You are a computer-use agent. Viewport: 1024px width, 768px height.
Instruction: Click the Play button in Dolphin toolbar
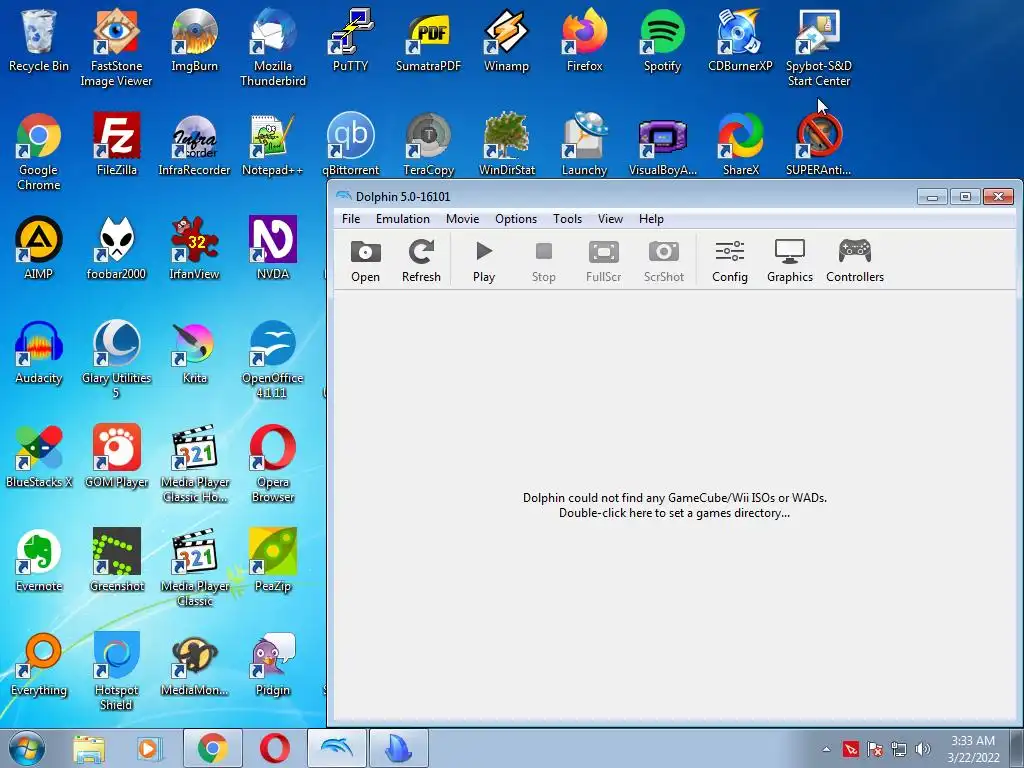484,261
